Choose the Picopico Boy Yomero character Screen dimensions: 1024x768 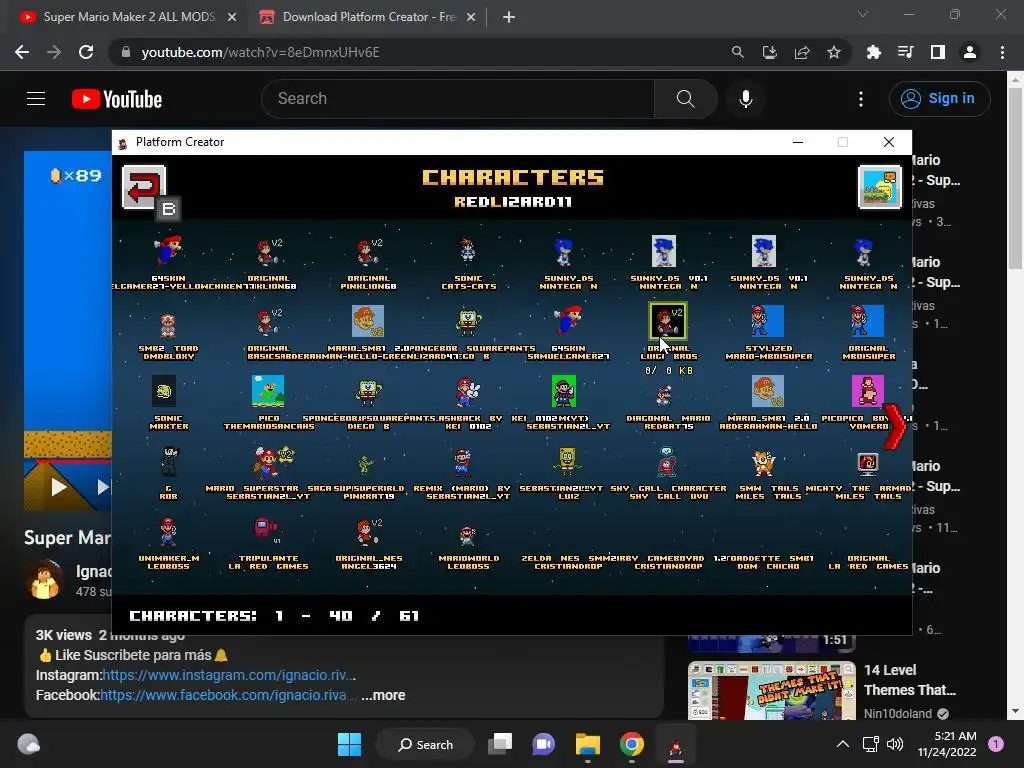pos(867,391)
